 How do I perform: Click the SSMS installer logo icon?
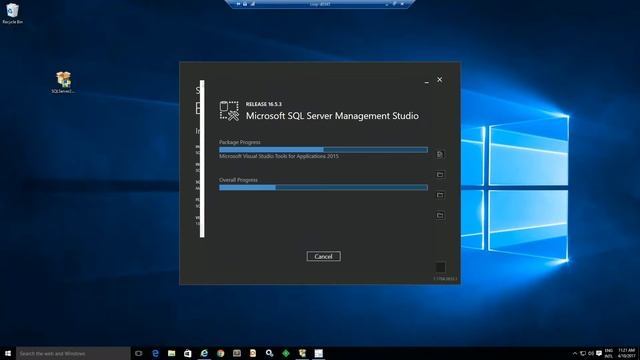[229, 111]
